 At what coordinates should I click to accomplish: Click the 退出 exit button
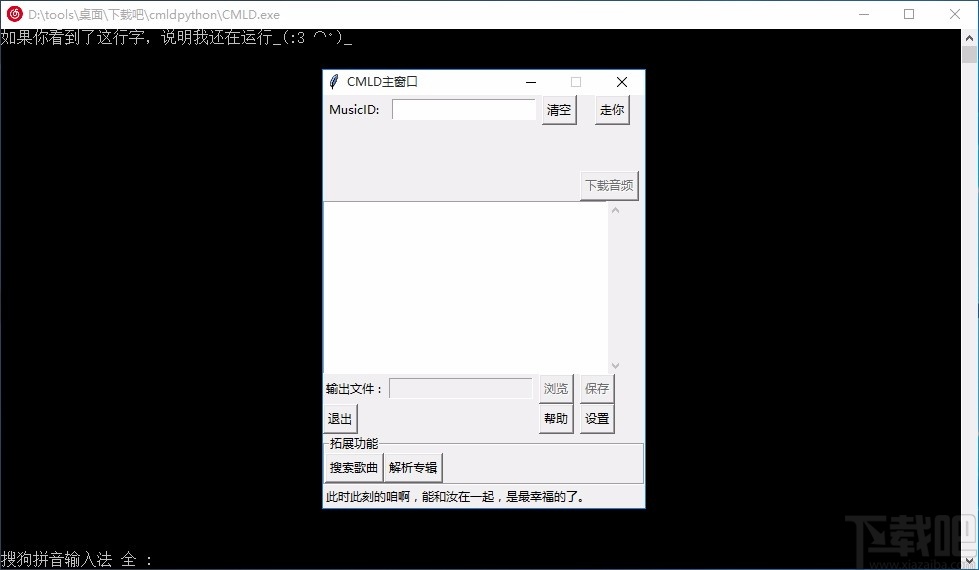(x=340, y=419)
